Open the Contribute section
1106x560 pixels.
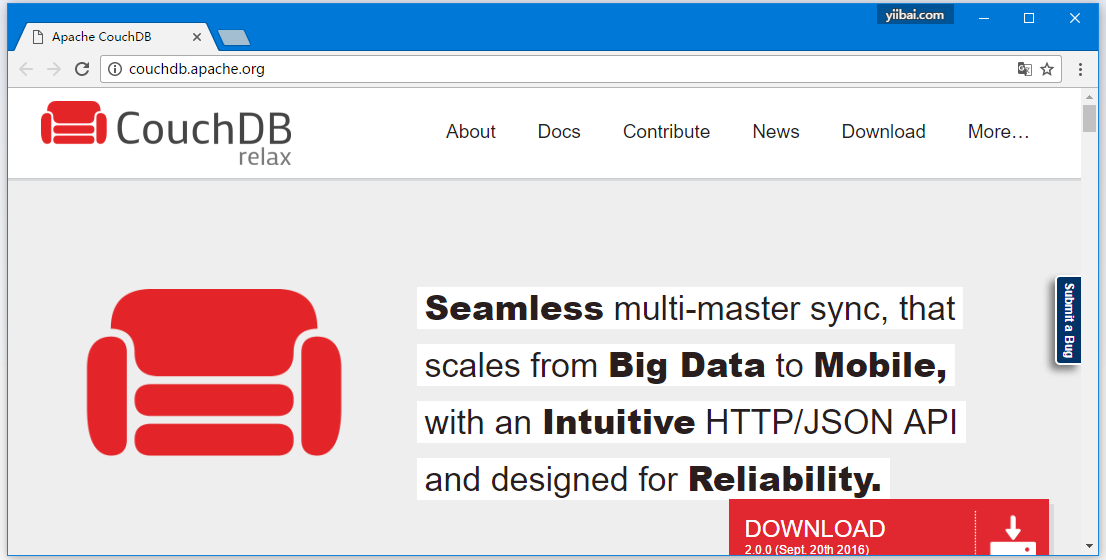coord(666,132)
